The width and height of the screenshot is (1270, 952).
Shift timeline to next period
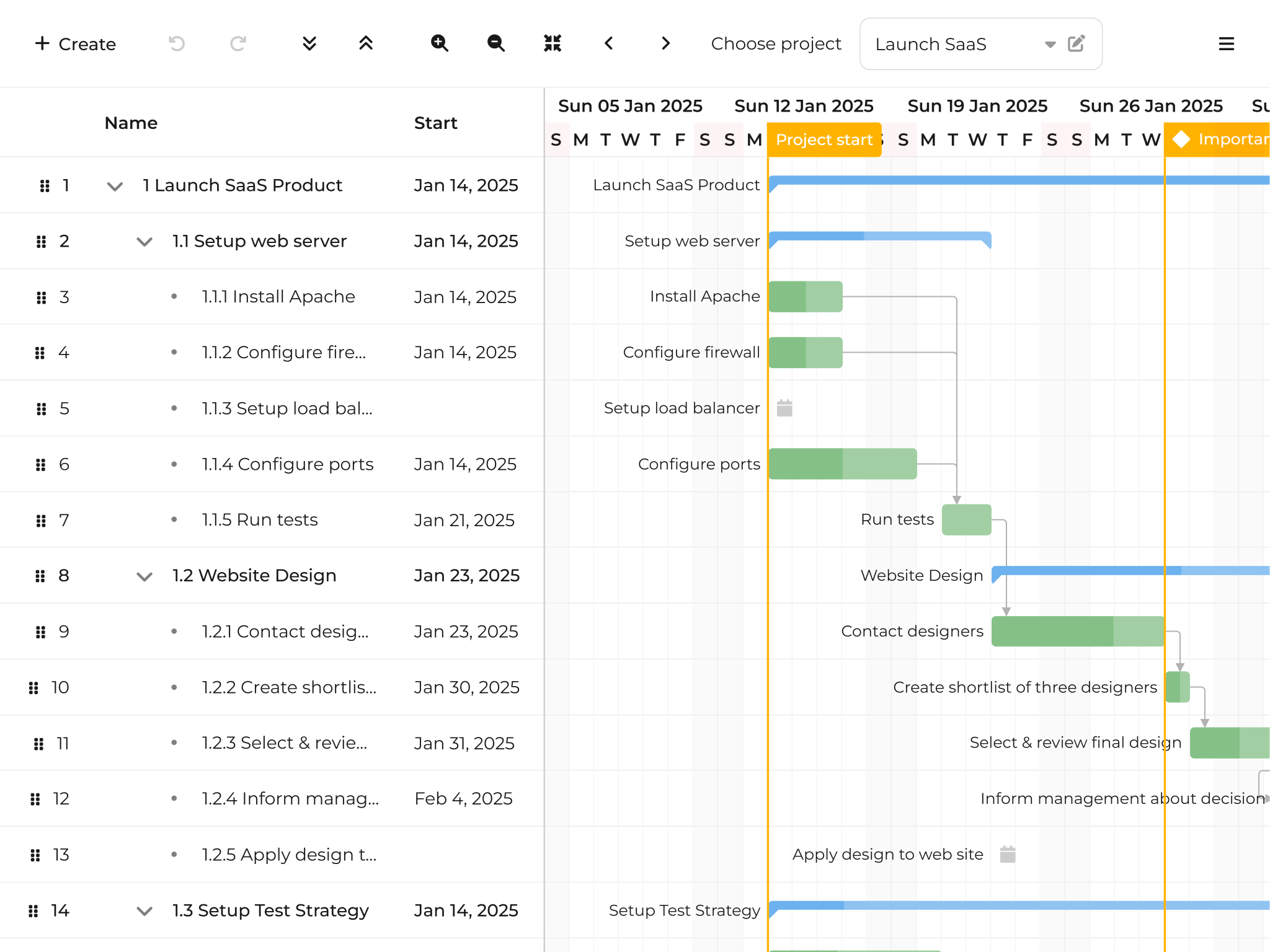(665, 43)
